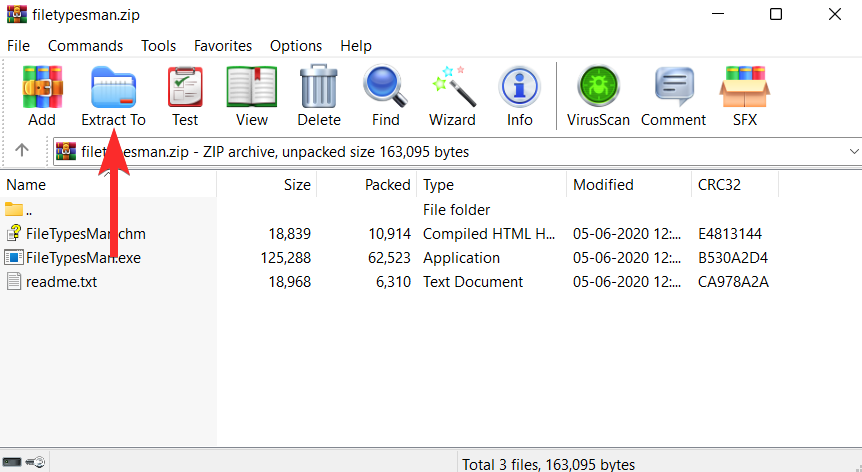The height and width of the screenshot is (472, 862).
Task: Open the Find magnifier tool
Action: pyautogui.click(x=385, y=86)
